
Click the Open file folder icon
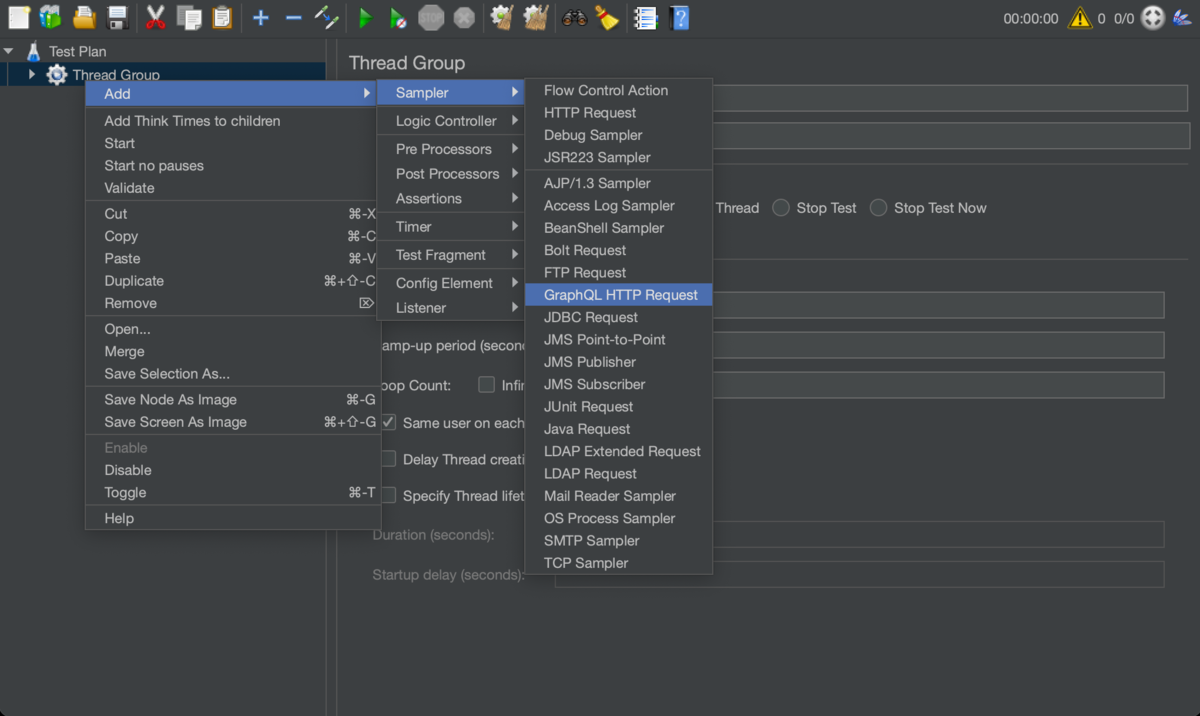click(84, 17)
